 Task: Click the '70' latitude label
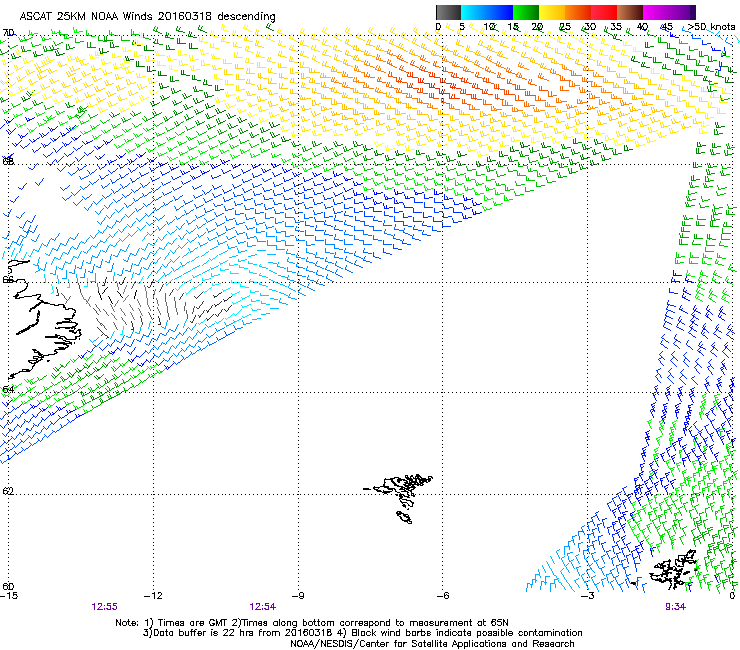pos(8,33)
